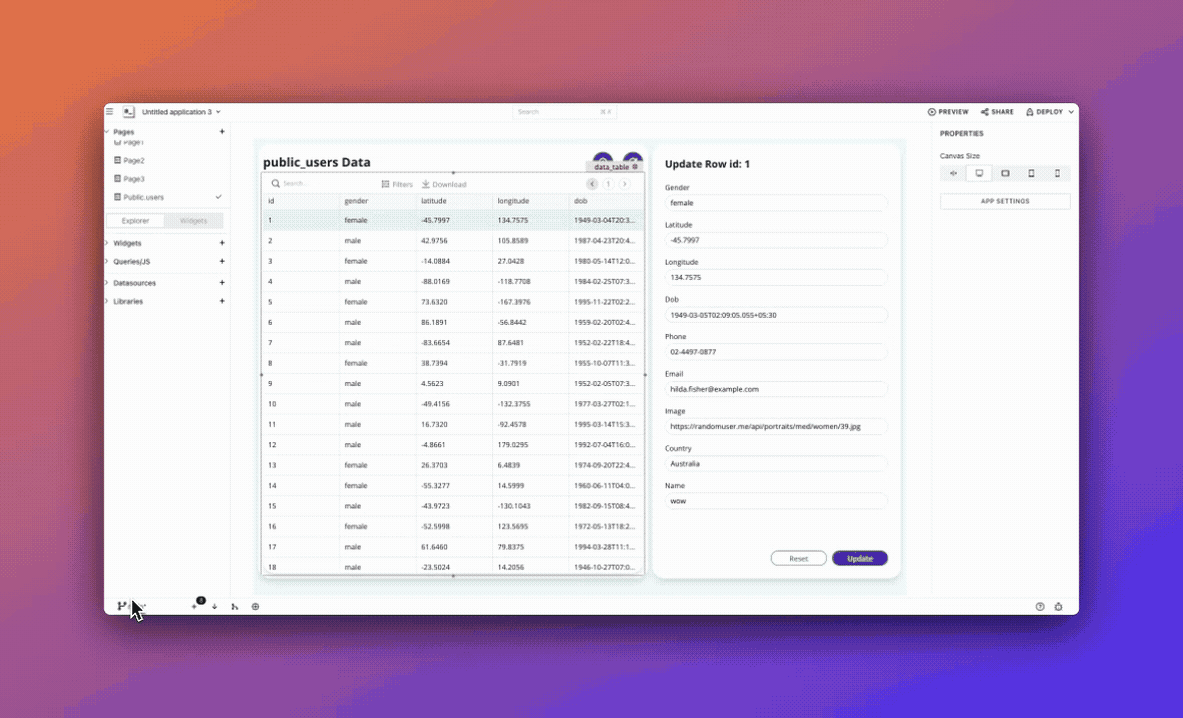Choose the rightmost mobile canvas size option
This screenshot has height=718, width=1183.
(x=1057, y=173)
